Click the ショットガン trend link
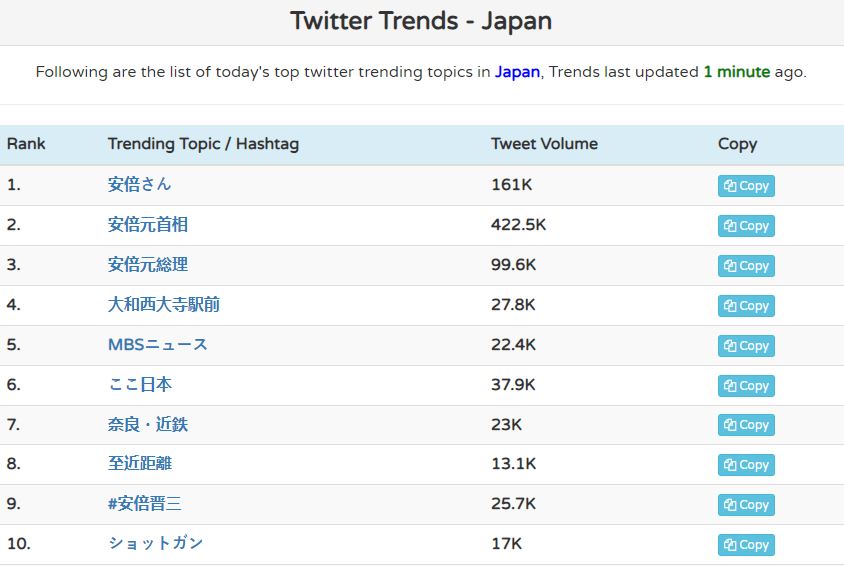This screenshot has height=566, width=844. coord(155,544)
